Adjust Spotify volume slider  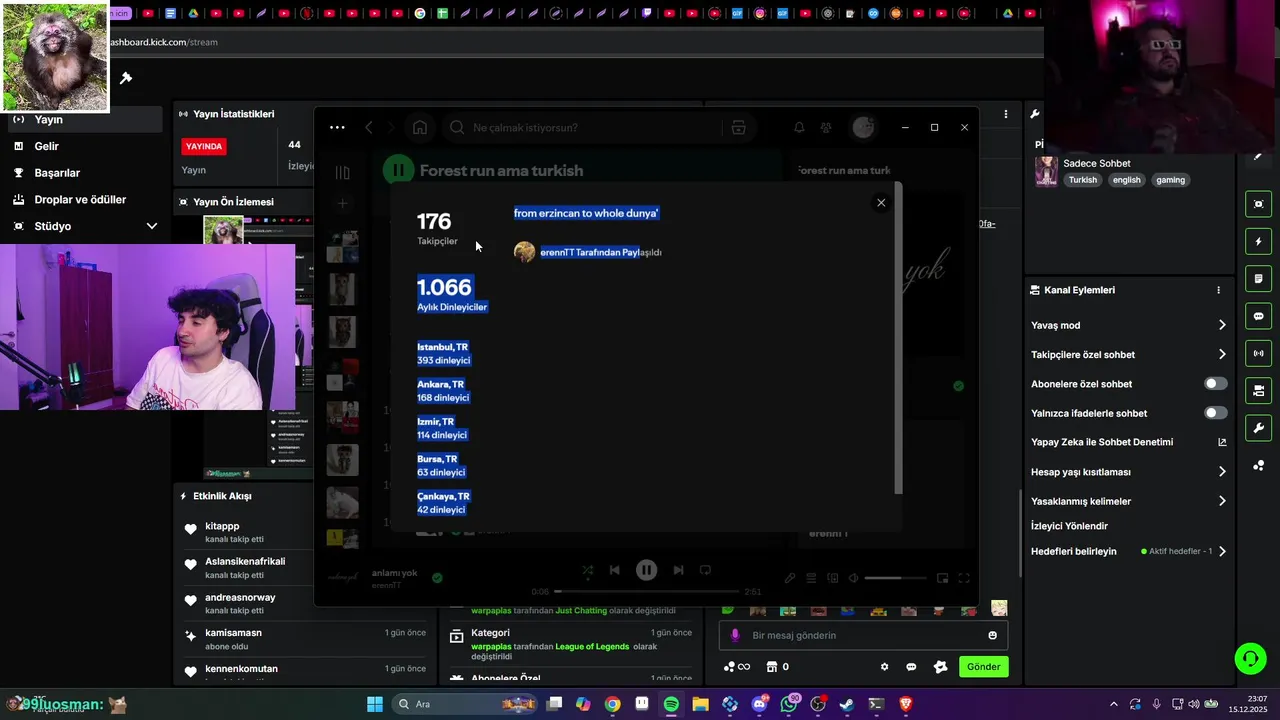(x=896, y=578)
